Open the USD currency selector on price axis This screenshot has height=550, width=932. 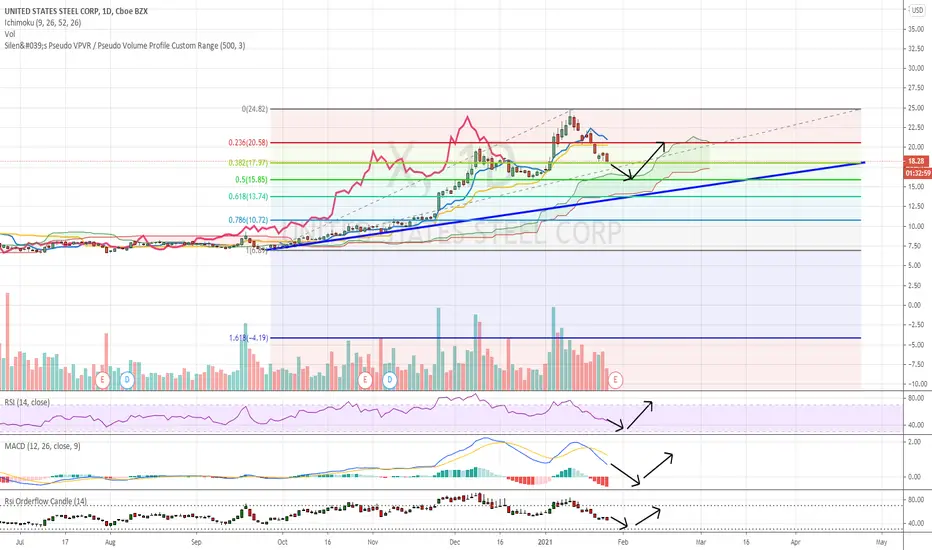pos(918,10)
